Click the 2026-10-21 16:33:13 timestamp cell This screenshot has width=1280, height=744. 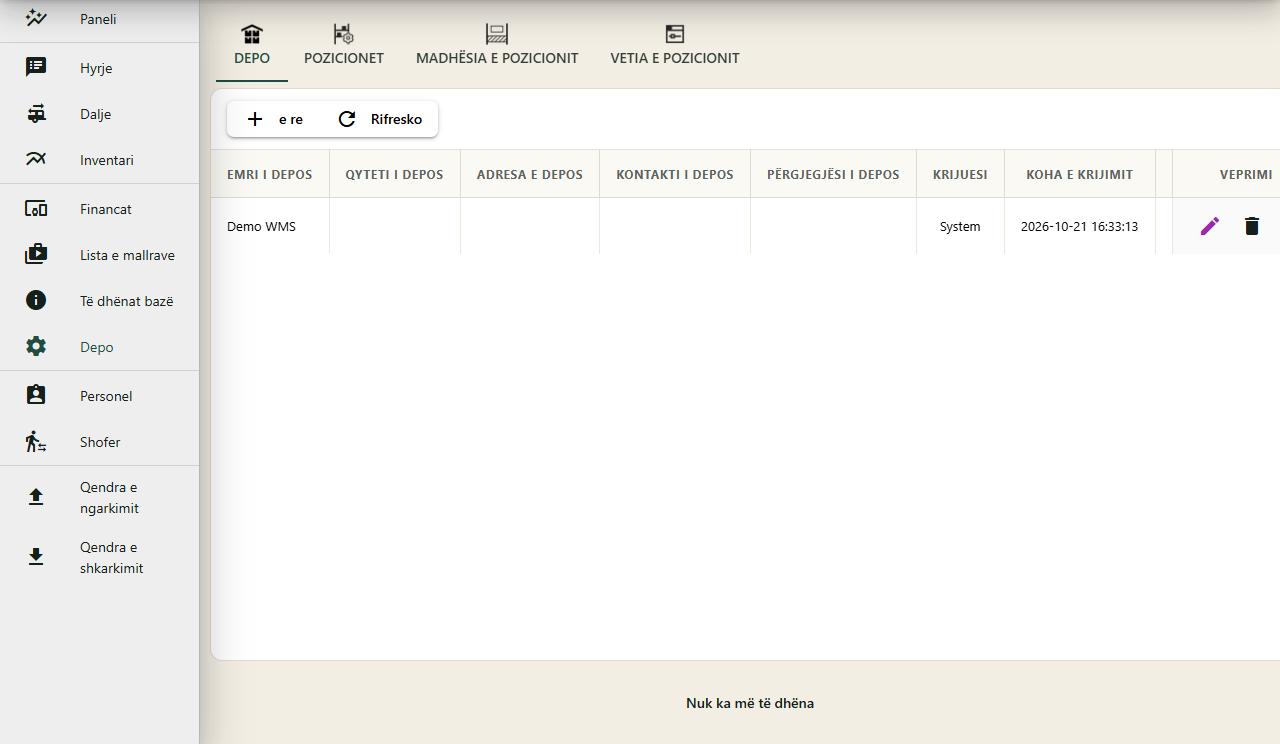click(1080, 226)
